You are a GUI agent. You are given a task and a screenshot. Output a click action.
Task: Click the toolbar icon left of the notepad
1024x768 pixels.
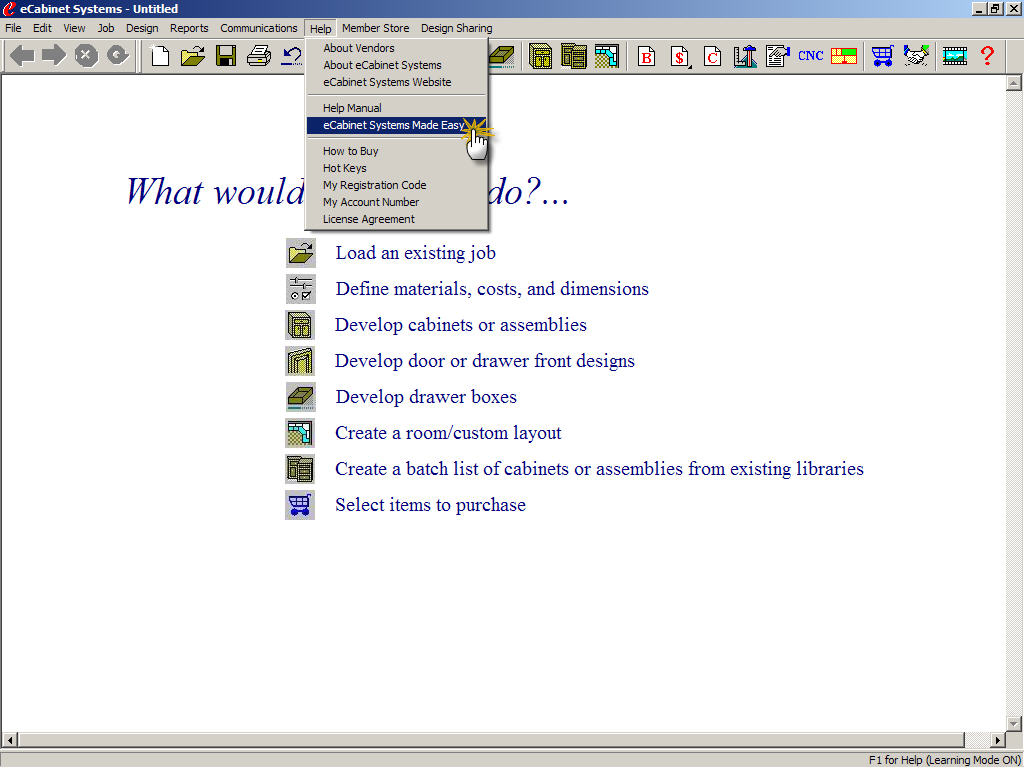744,56
